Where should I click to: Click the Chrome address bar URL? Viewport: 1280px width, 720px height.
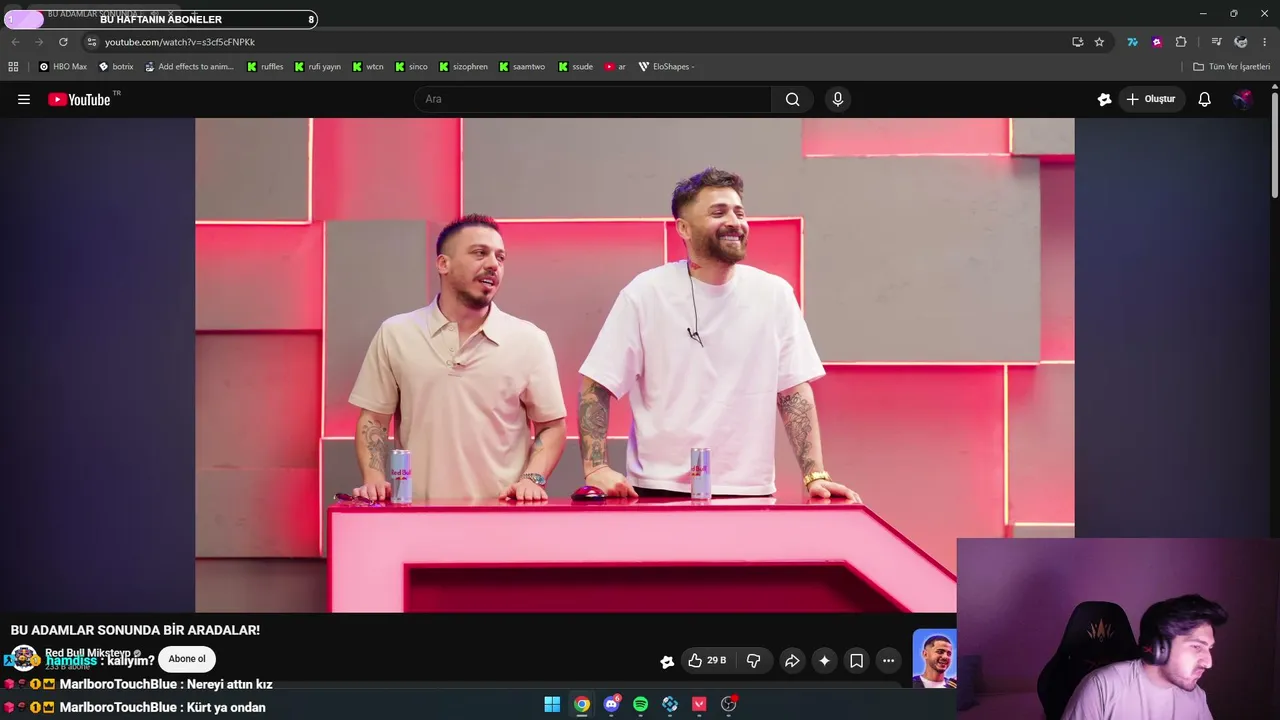(x=180, y=42)
